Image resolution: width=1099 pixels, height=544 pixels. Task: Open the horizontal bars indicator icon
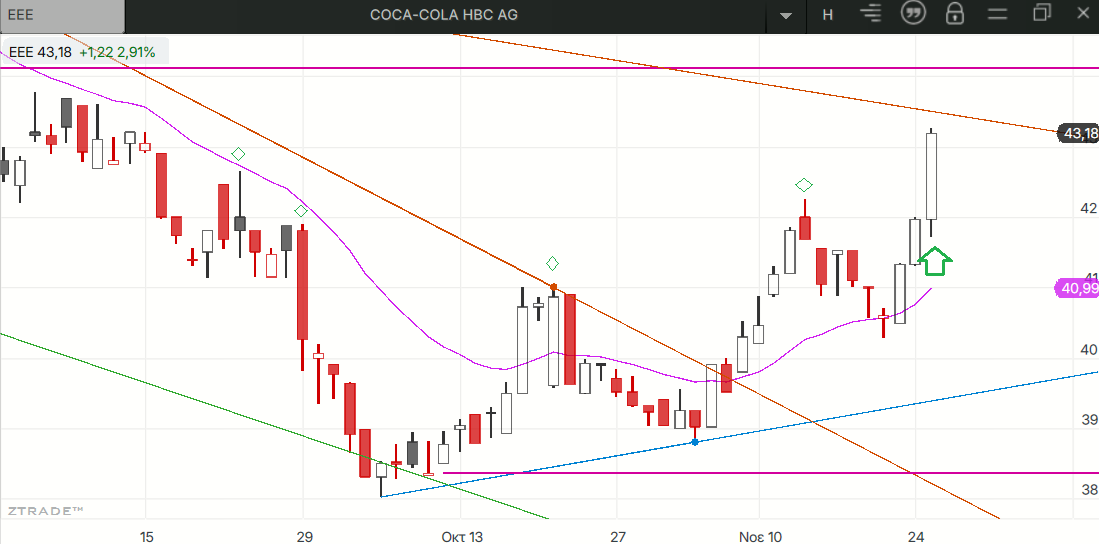point(872,14)
